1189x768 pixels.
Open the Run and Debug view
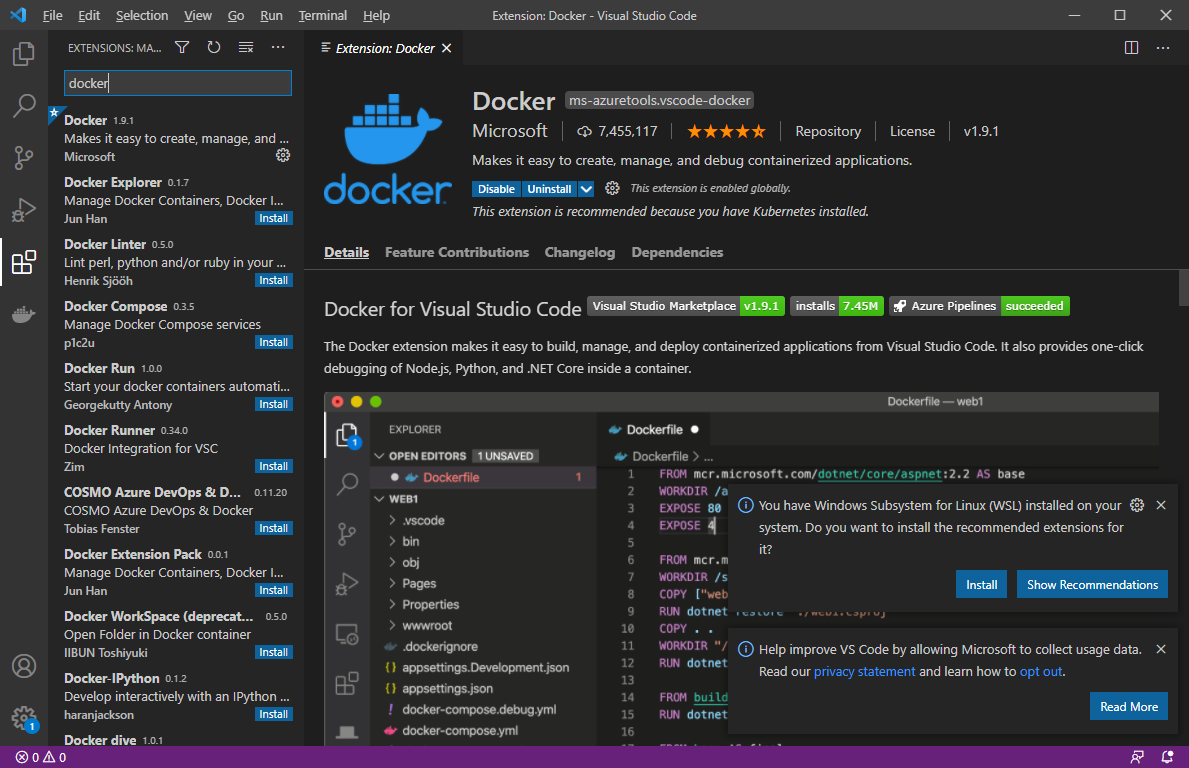(24, 209)
